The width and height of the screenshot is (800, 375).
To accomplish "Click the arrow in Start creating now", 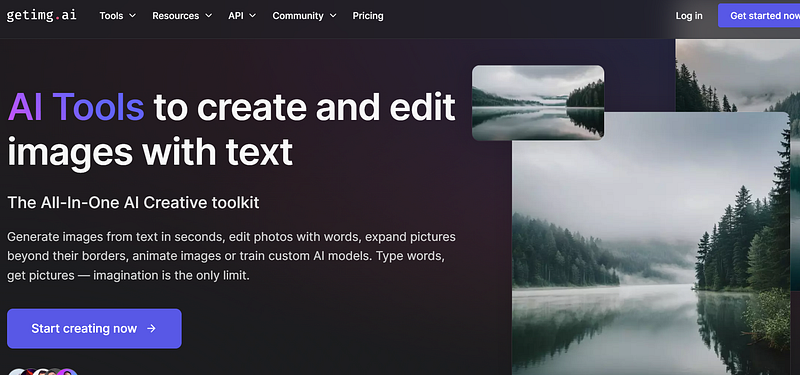I will (151, 329).
